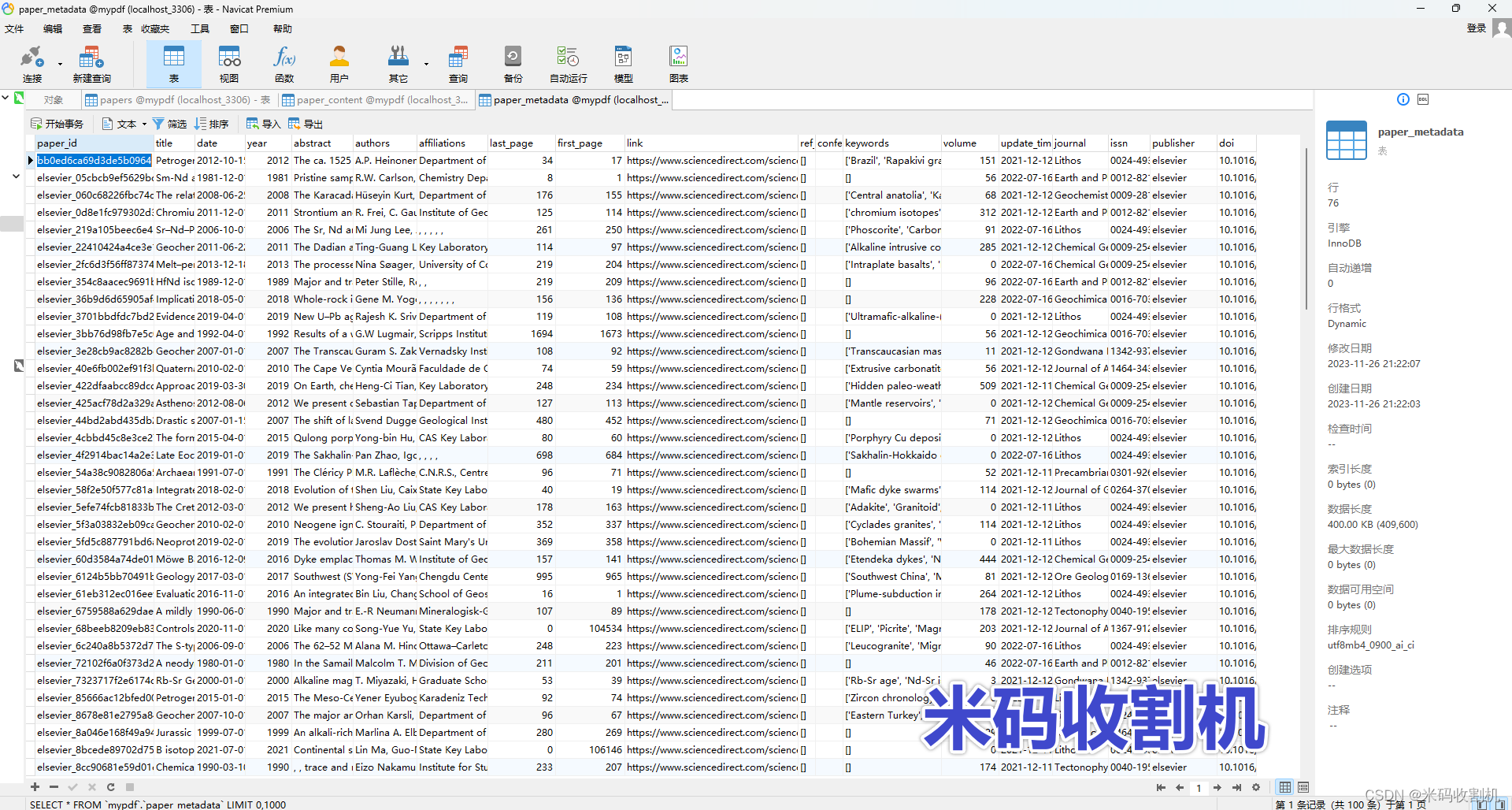Click the keywords column header

pos(892,143)
